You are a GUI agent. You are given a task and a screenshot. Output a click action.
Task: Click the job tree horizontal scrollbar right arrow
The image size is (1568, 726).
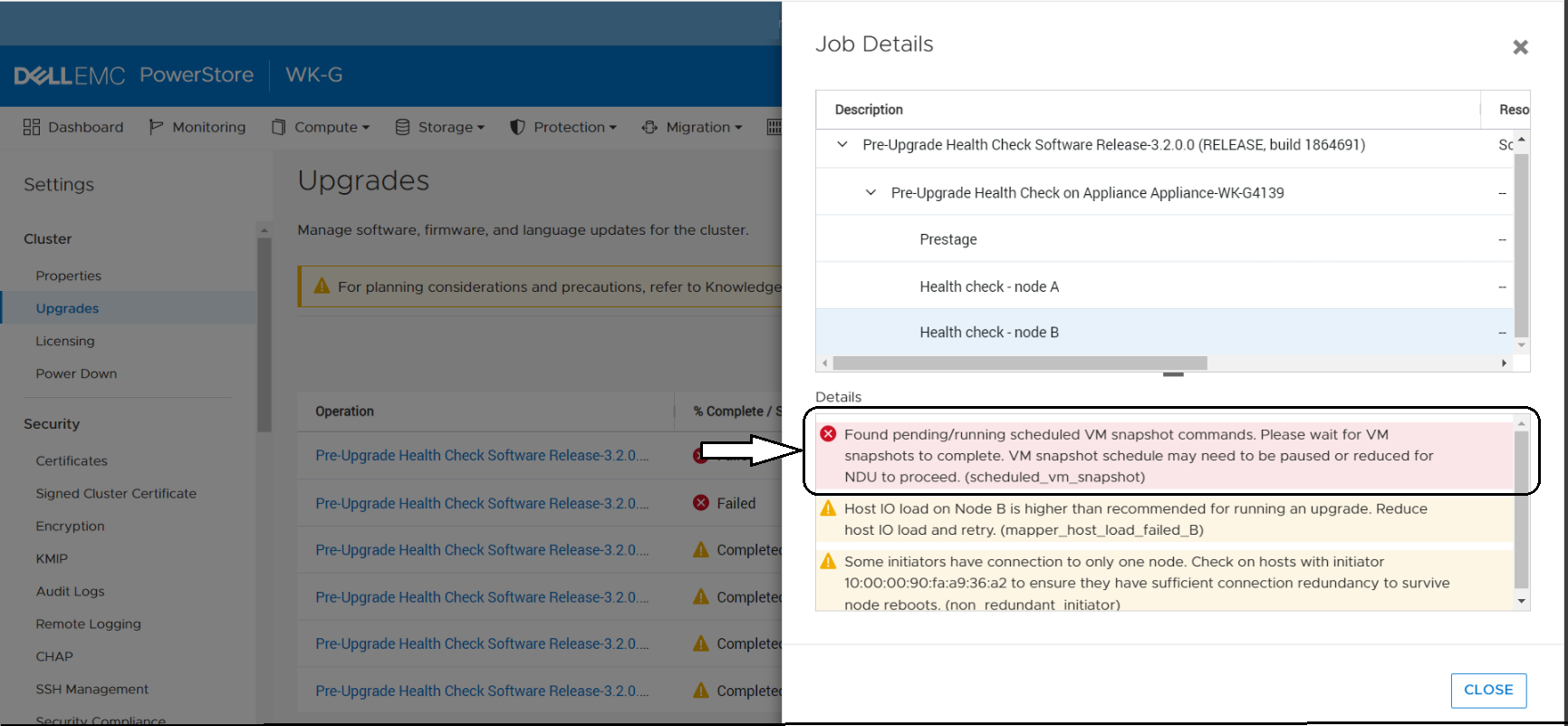tap(1505, 363)
